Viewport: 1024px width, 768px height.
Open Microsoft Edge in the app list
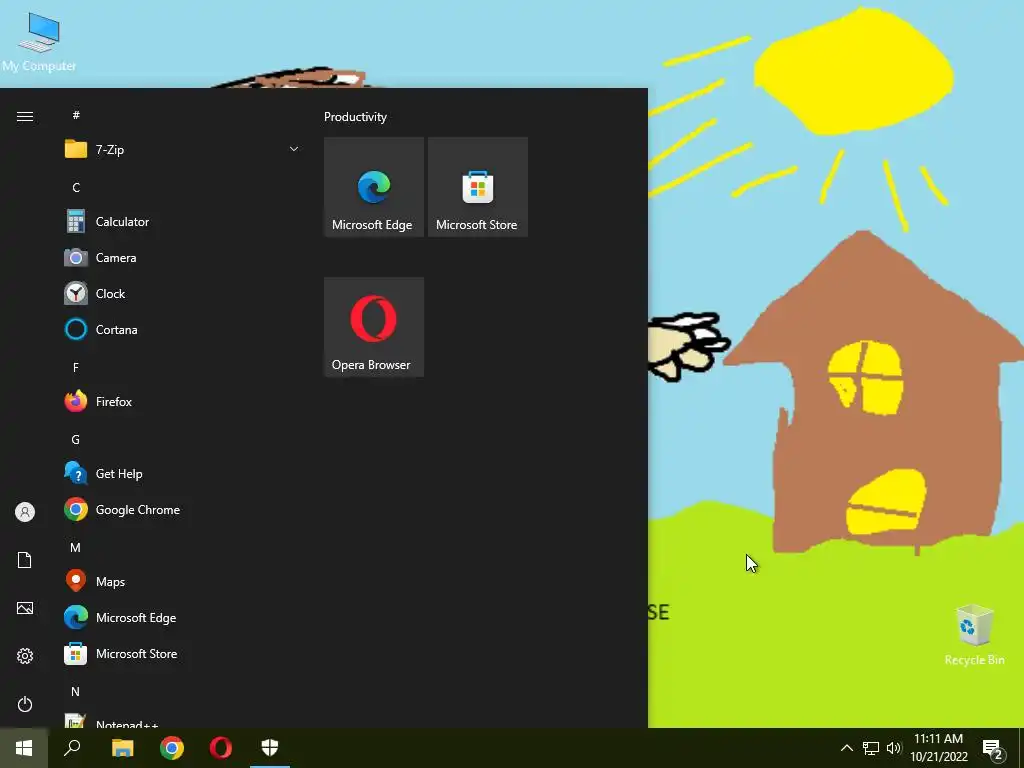[x=181, y=618]
